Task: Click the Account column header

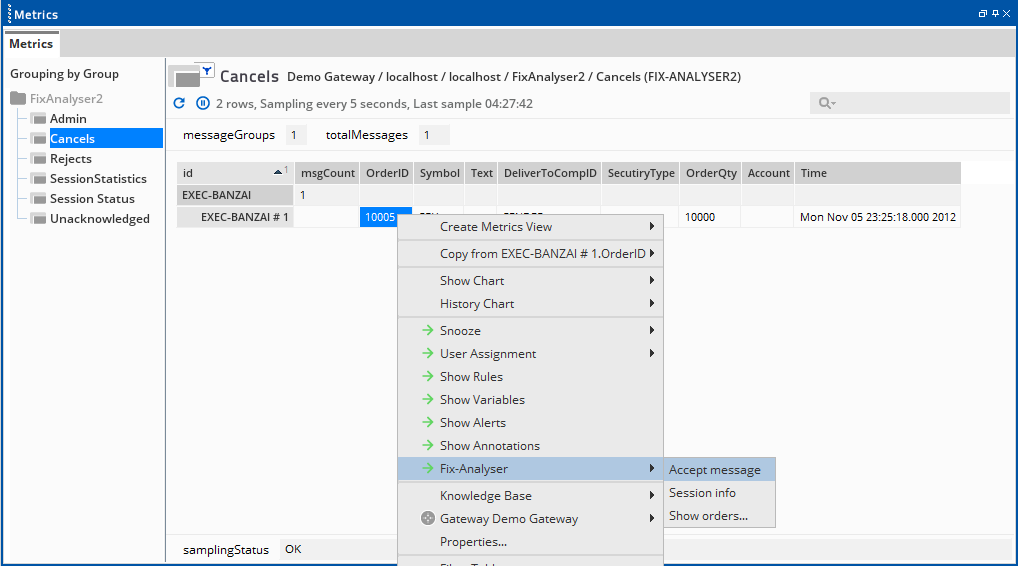Action: (768, 173)
